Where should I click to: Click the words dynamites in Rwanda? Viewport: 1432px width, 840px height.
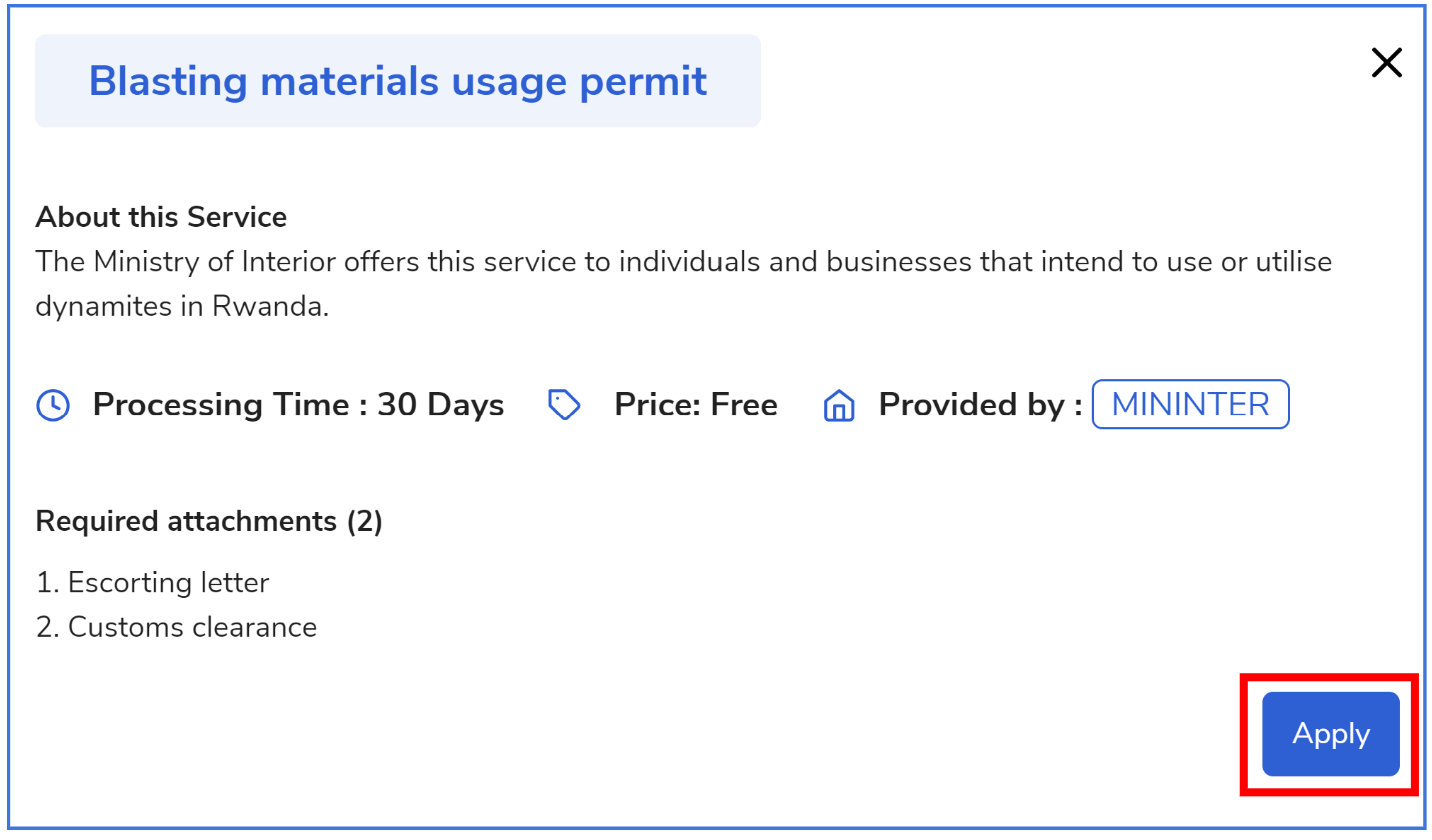point(182,307)
